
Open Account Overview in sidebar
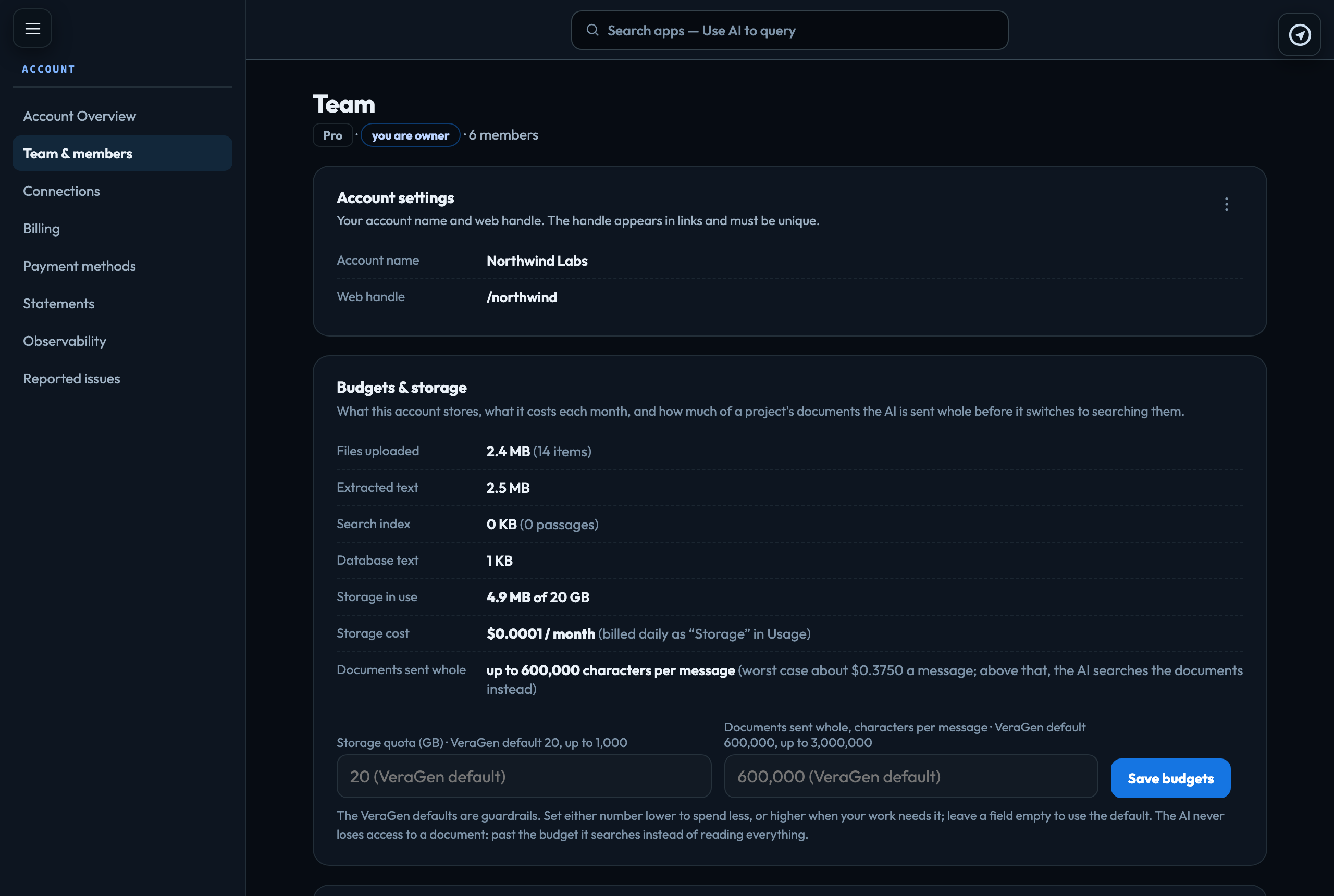122,116
